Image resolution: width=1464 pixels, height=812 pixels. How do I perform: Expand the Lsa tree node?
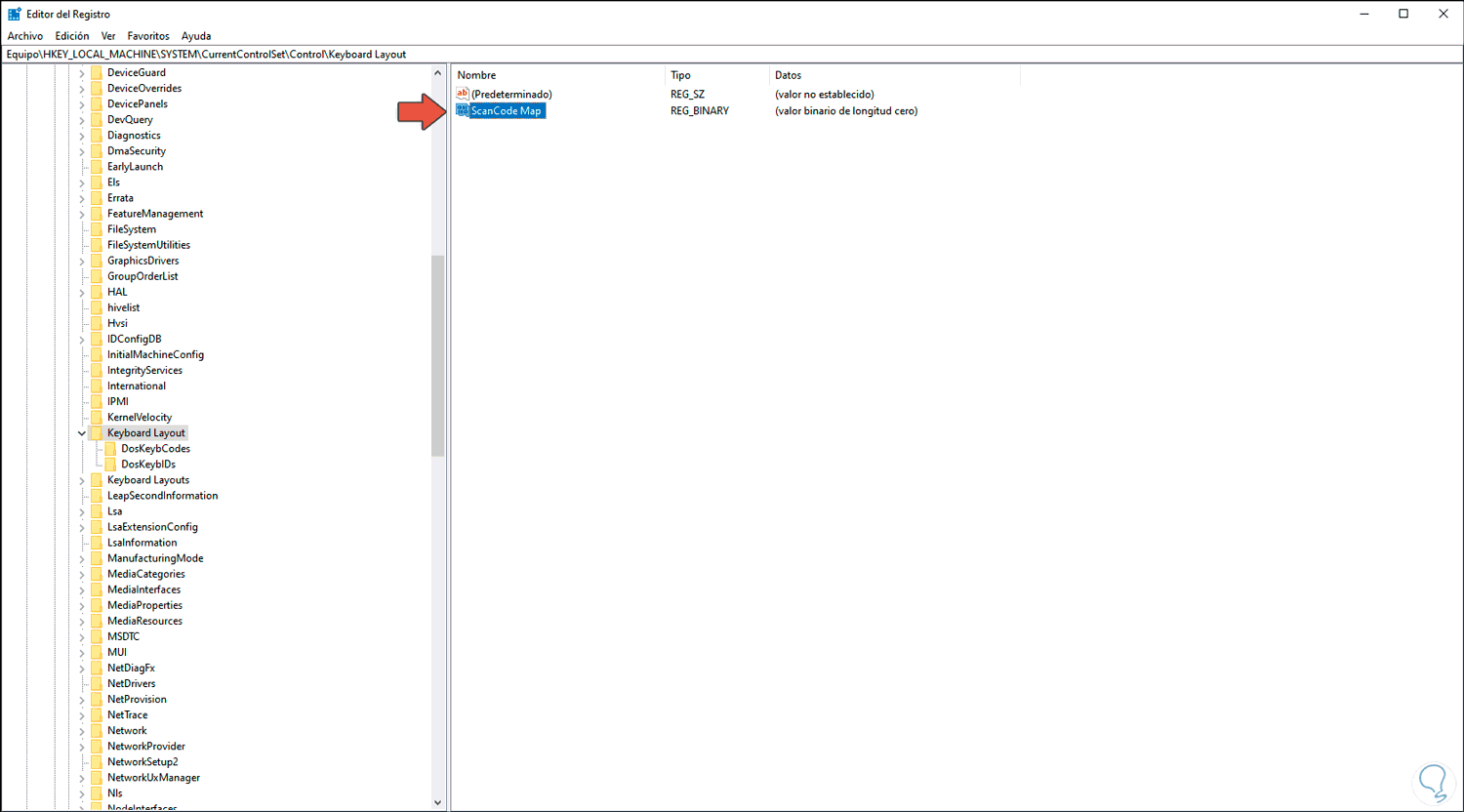[82, 510]
